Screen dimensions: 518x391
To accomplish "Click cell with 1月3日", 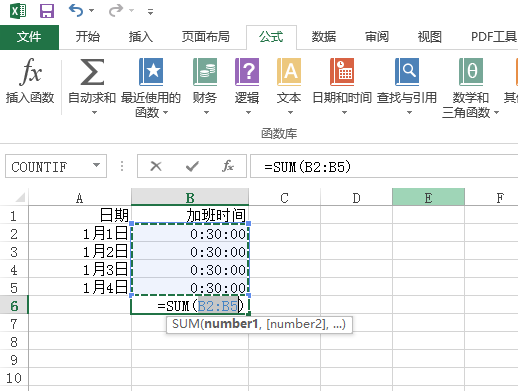I will click(x=80, y=270).
